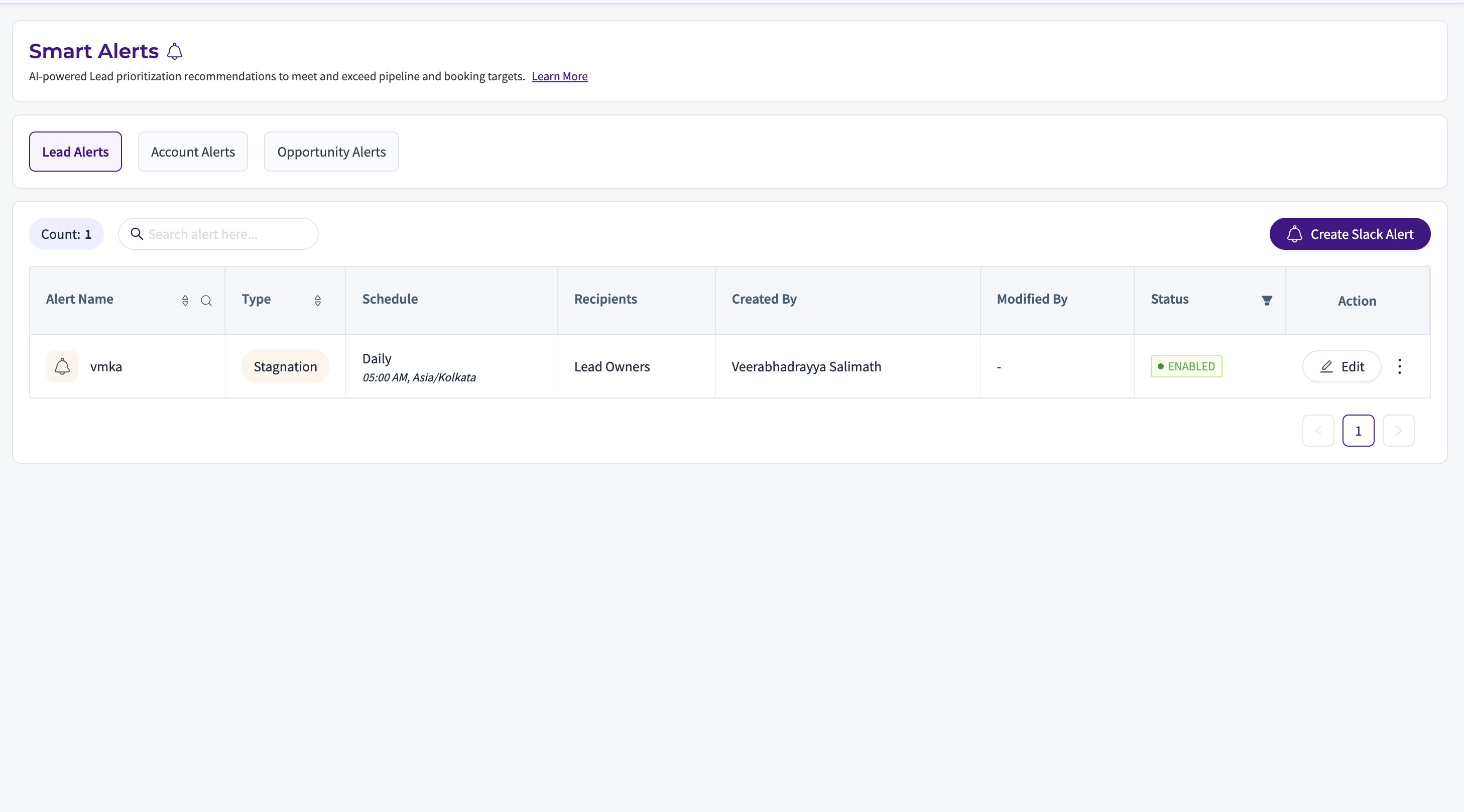The height and width of the screenshot is (812, 1464).
Task: Open the three-dot menu for vmka alert
Action: (x=1400, y=366)
